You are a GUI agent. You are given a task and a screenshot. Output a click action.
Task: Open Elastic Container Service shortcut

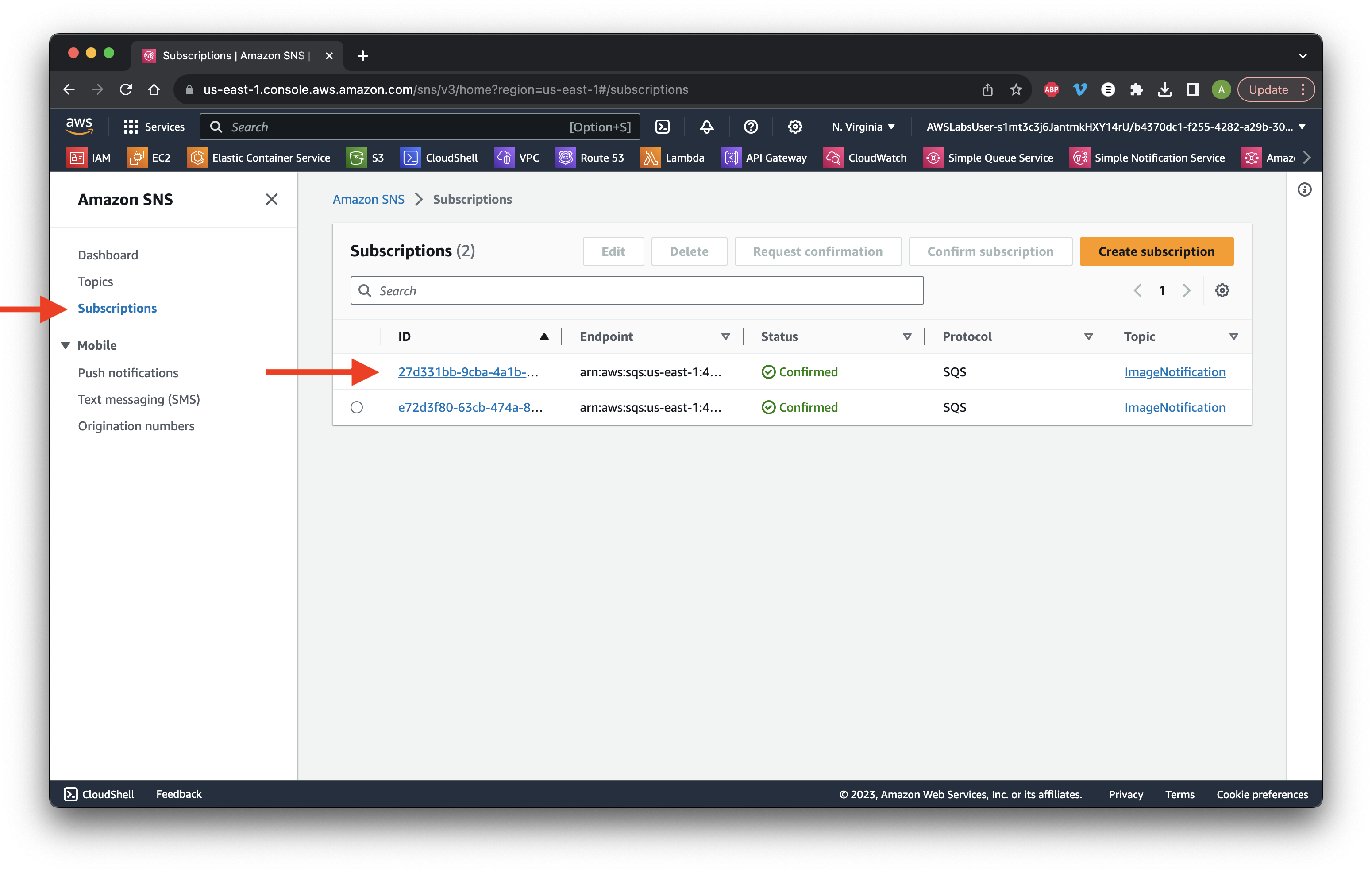point(258,158)
